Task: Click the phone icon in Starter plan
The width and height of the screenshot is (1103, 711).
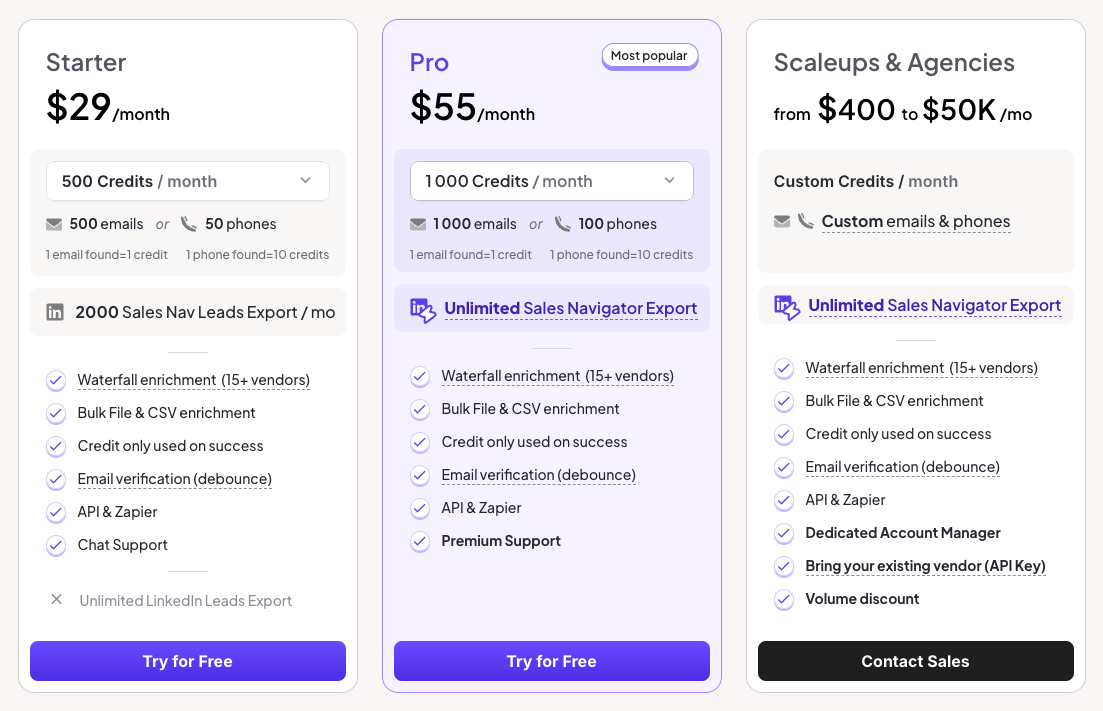Action: coord(188,224)
